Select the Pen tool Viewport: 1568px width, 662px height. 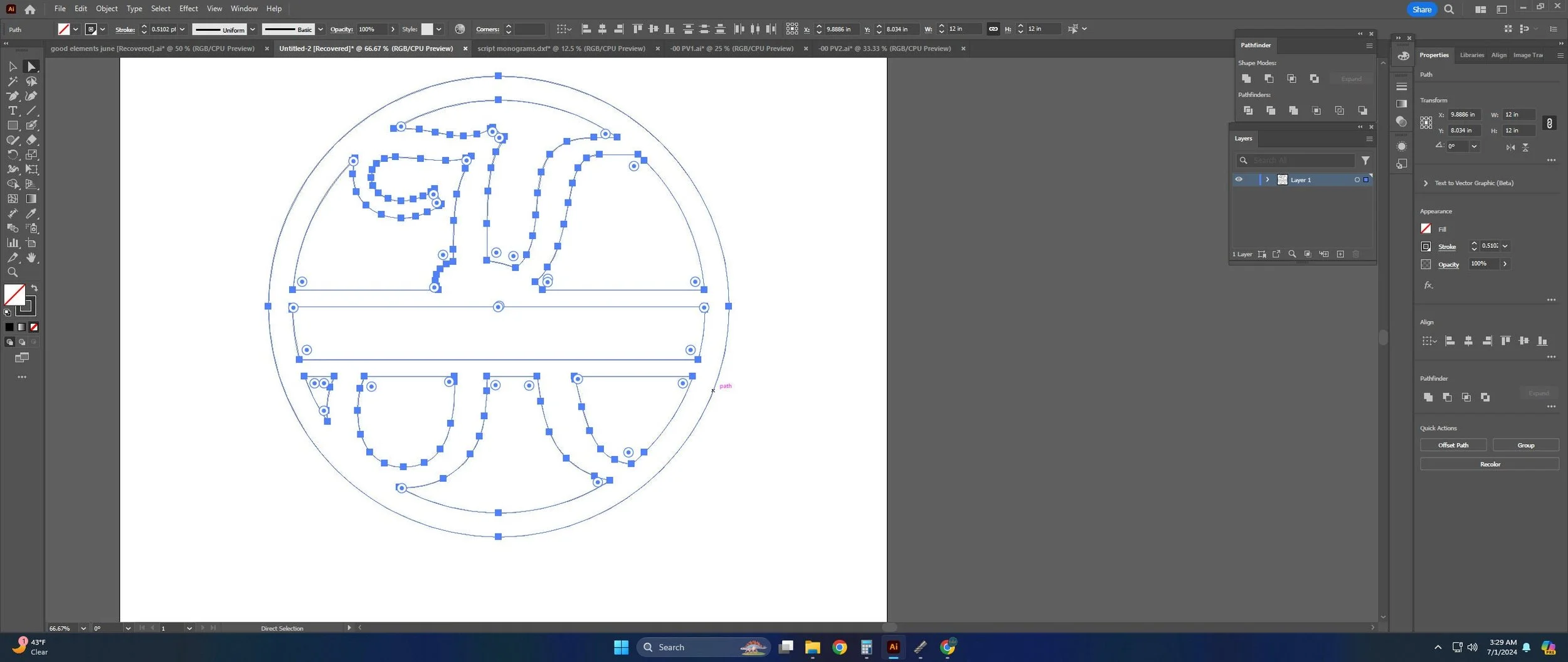12,96
